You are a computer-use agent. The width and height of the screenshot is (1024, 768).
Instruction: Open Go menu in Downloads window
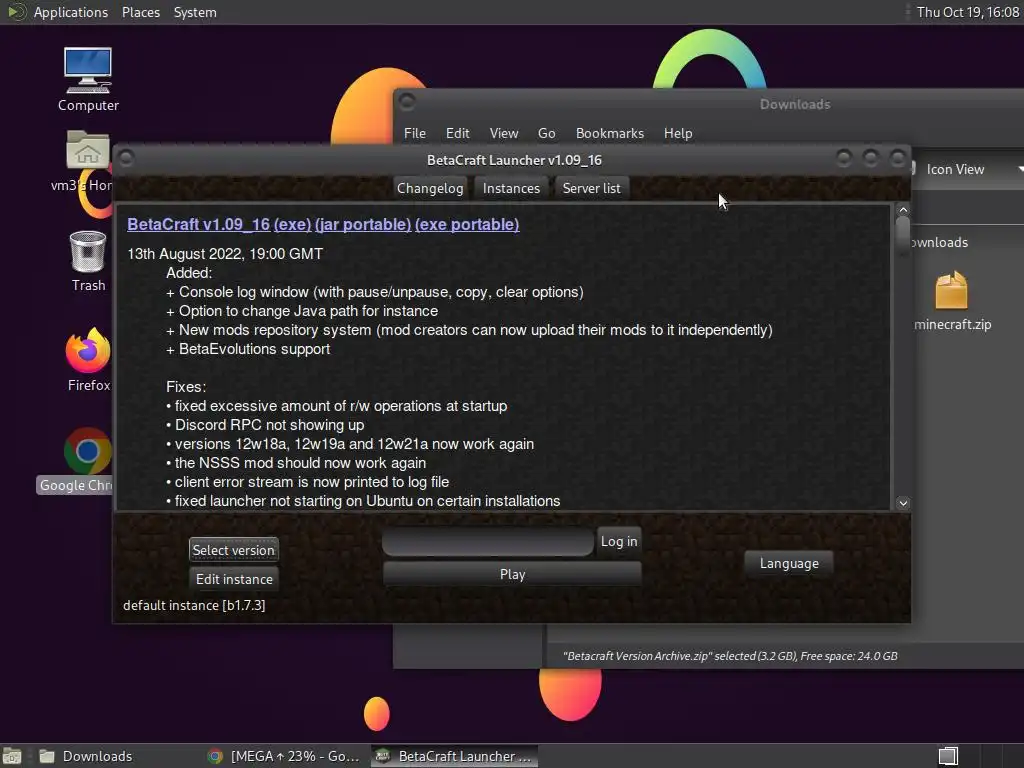pyautogui.click(x=547, y=133)
